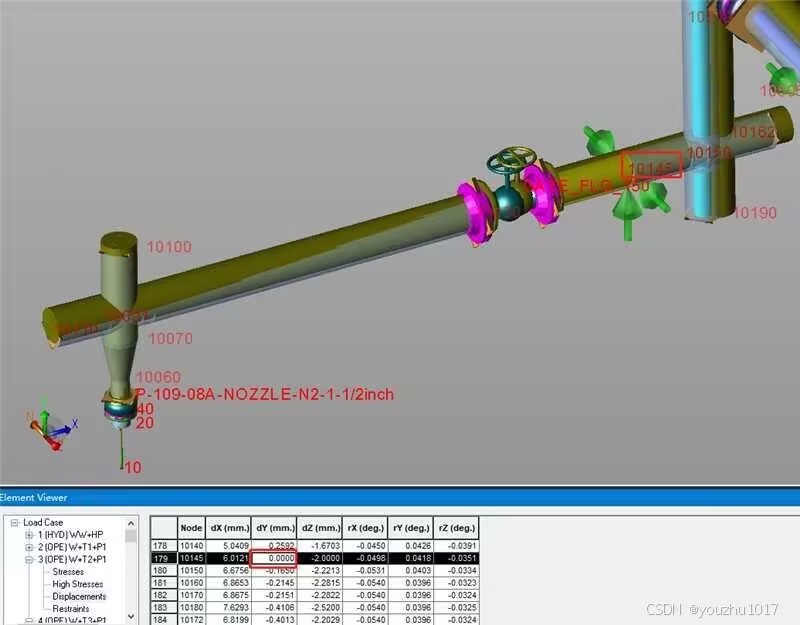The height and width of the screenshot is (625, 800).
Task: Click dY value -0.4106
Action: click(x=274, y=607)
